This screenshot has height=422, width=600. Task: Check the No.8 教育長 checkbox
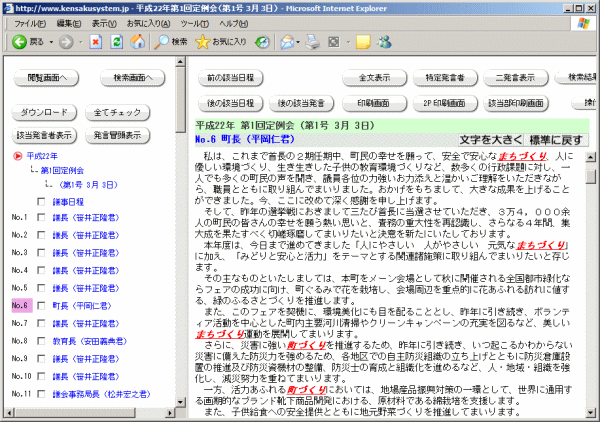(41, 341)
